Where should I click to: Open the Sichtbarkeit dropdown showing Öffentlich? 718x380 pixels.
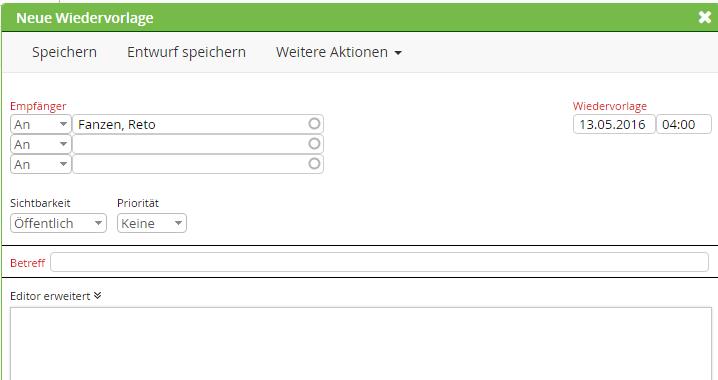[58, 223]
